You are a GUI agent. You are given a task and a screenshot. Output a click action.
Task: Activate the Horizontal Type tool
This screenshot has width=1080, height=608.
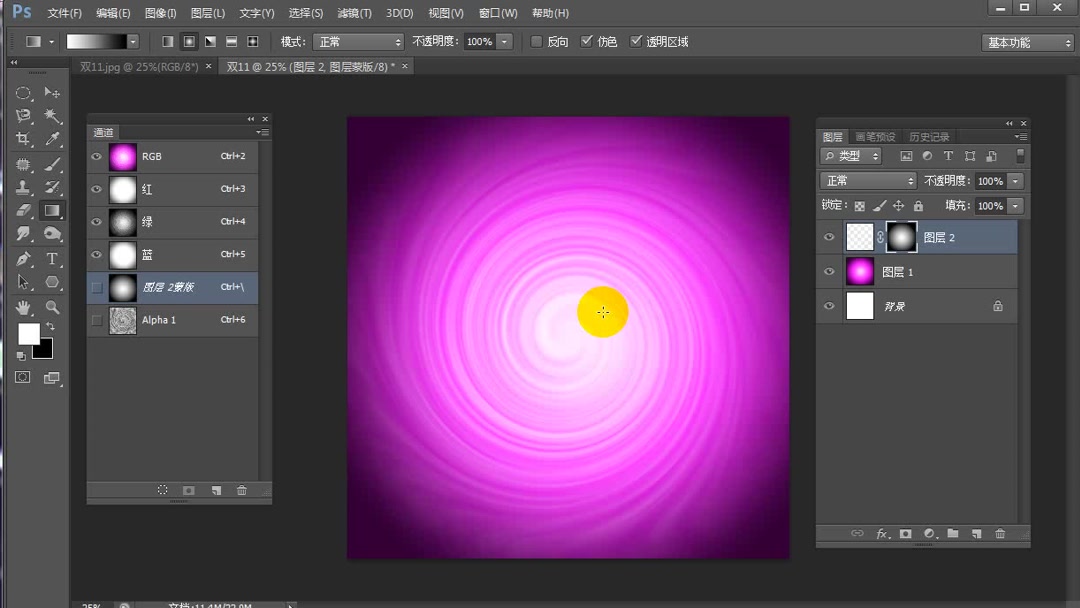pos(52,259)
